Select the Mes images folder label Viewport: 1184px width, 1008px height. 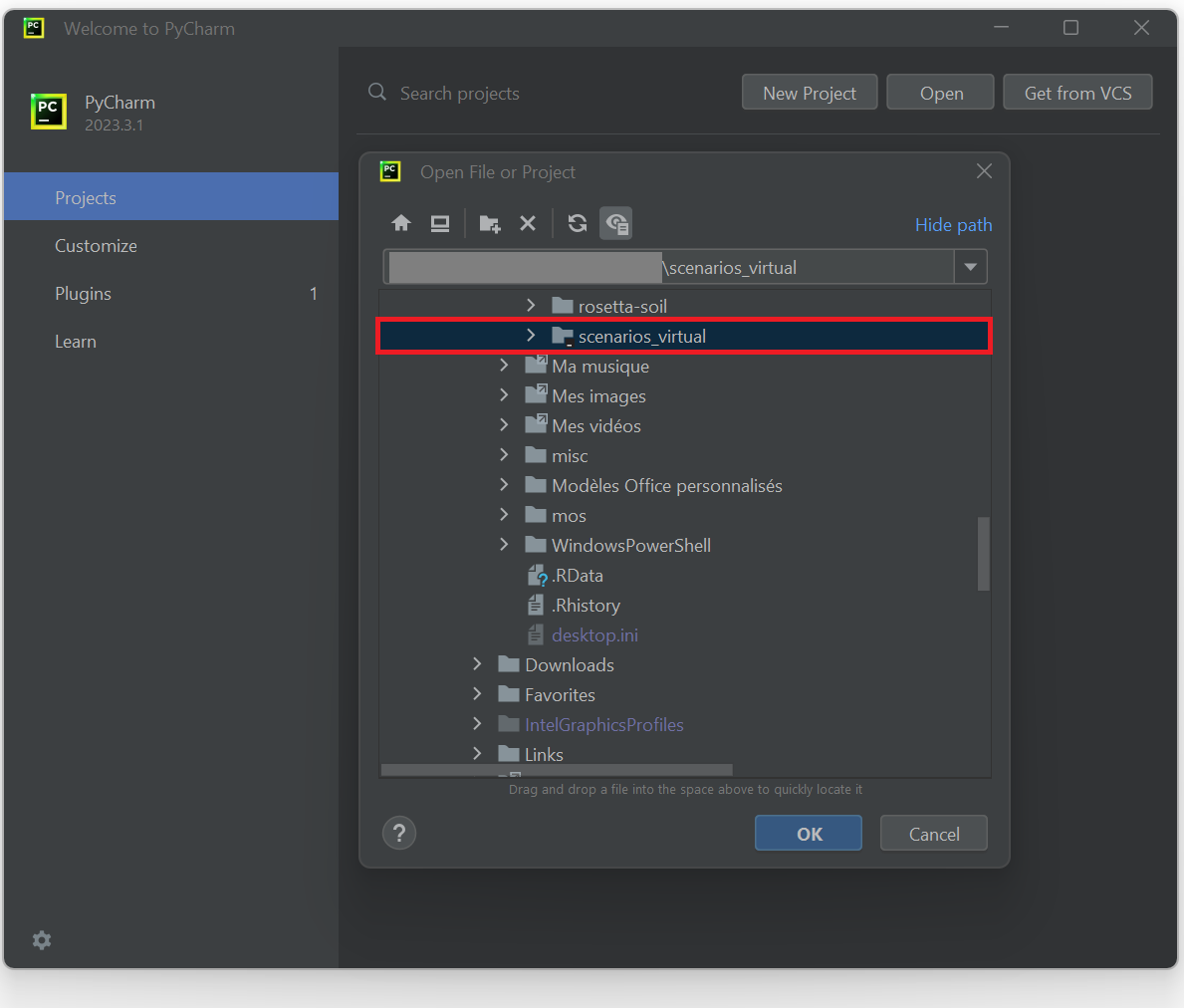[x=598, y=396]
